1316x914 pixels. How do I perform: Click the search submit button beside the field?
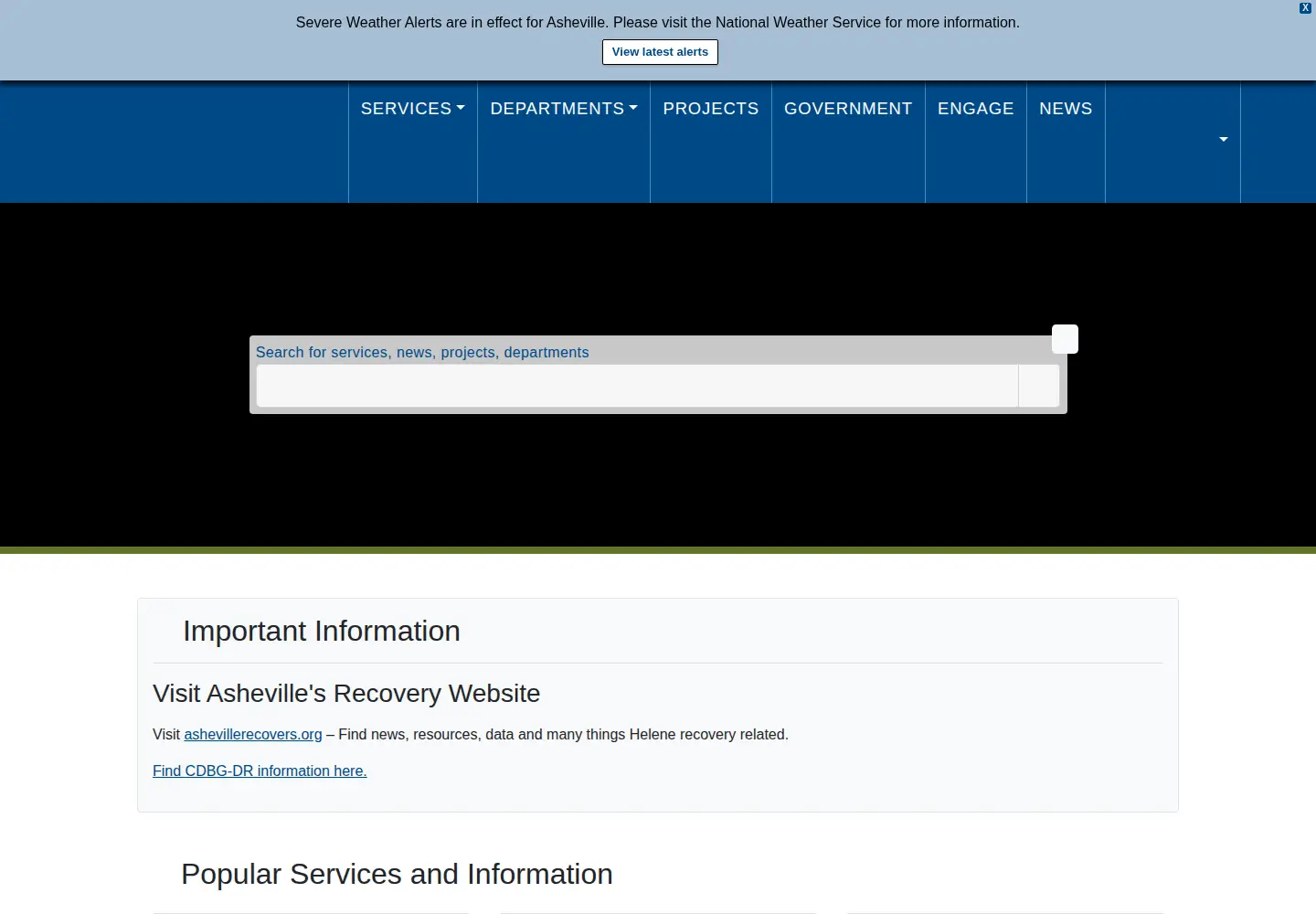pos(1039,386)
